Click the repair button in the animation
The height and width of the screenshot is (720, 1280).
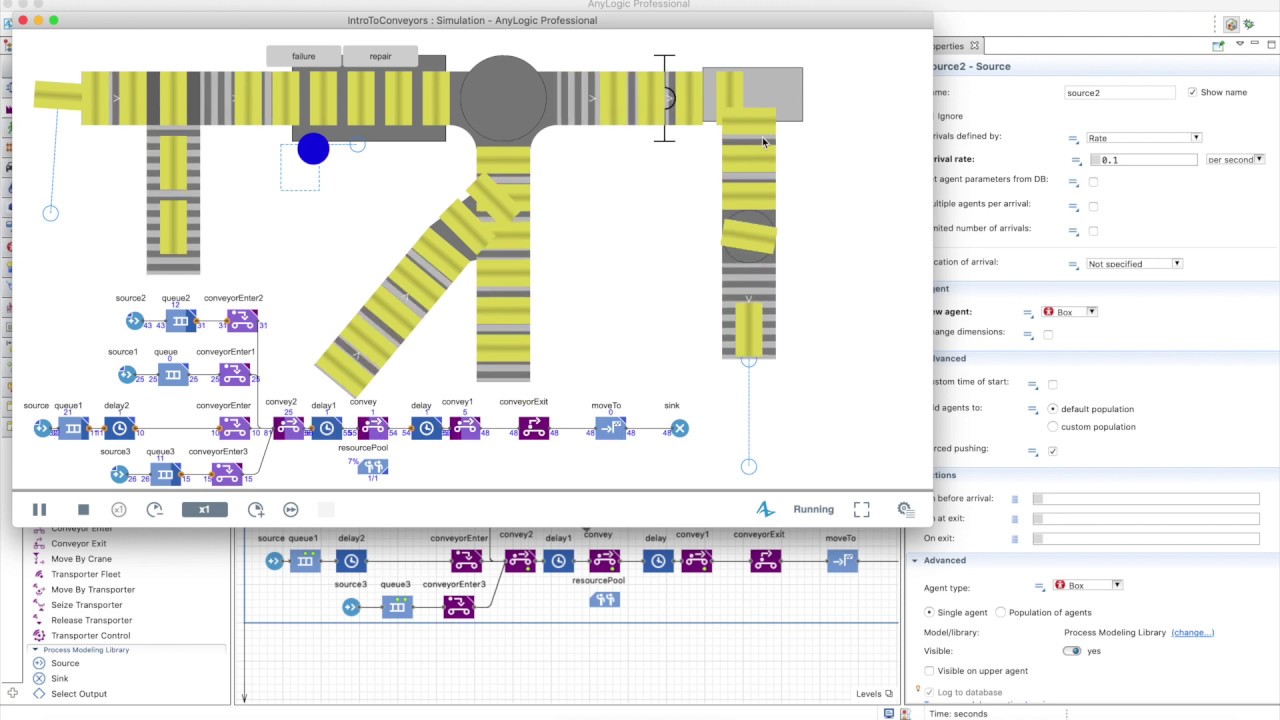pyautogui.click(x=380, y=57)
